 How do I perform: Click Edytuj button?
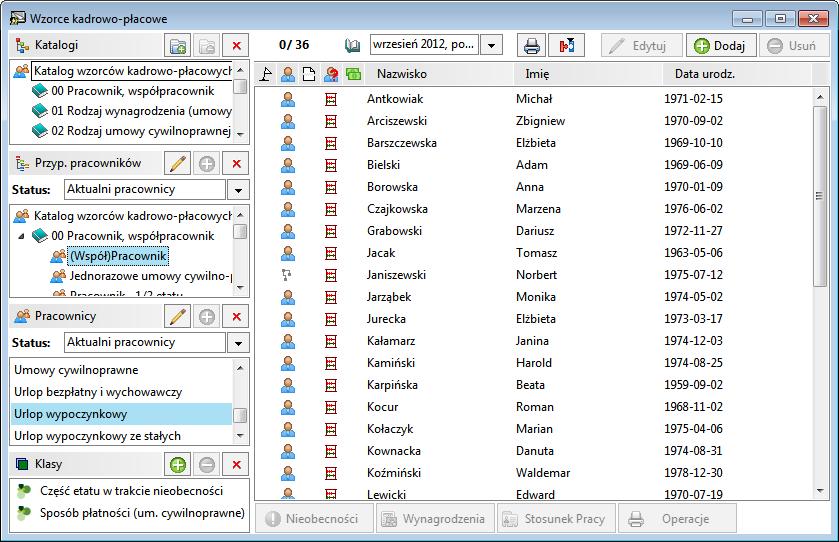pyautogui.click(x=642, y=45)
